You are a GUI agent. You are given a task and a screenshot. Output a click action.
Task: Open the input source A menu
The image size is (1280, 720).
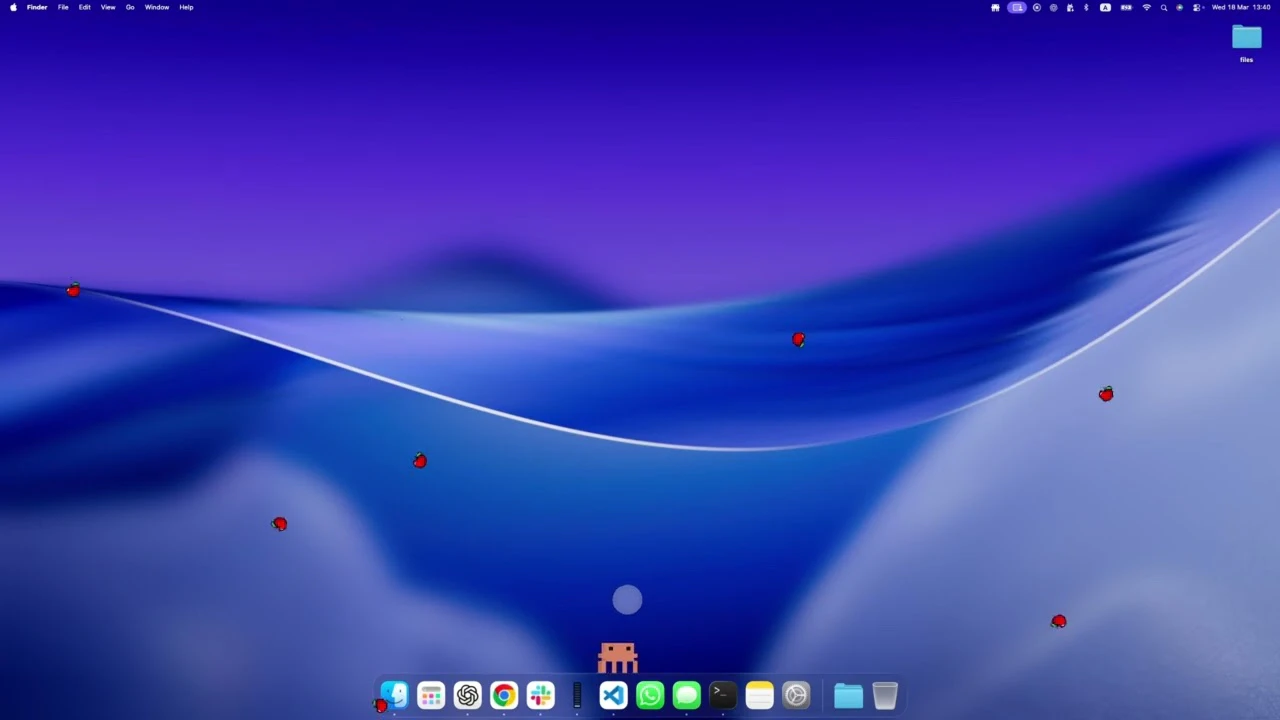coord(1105,7)
